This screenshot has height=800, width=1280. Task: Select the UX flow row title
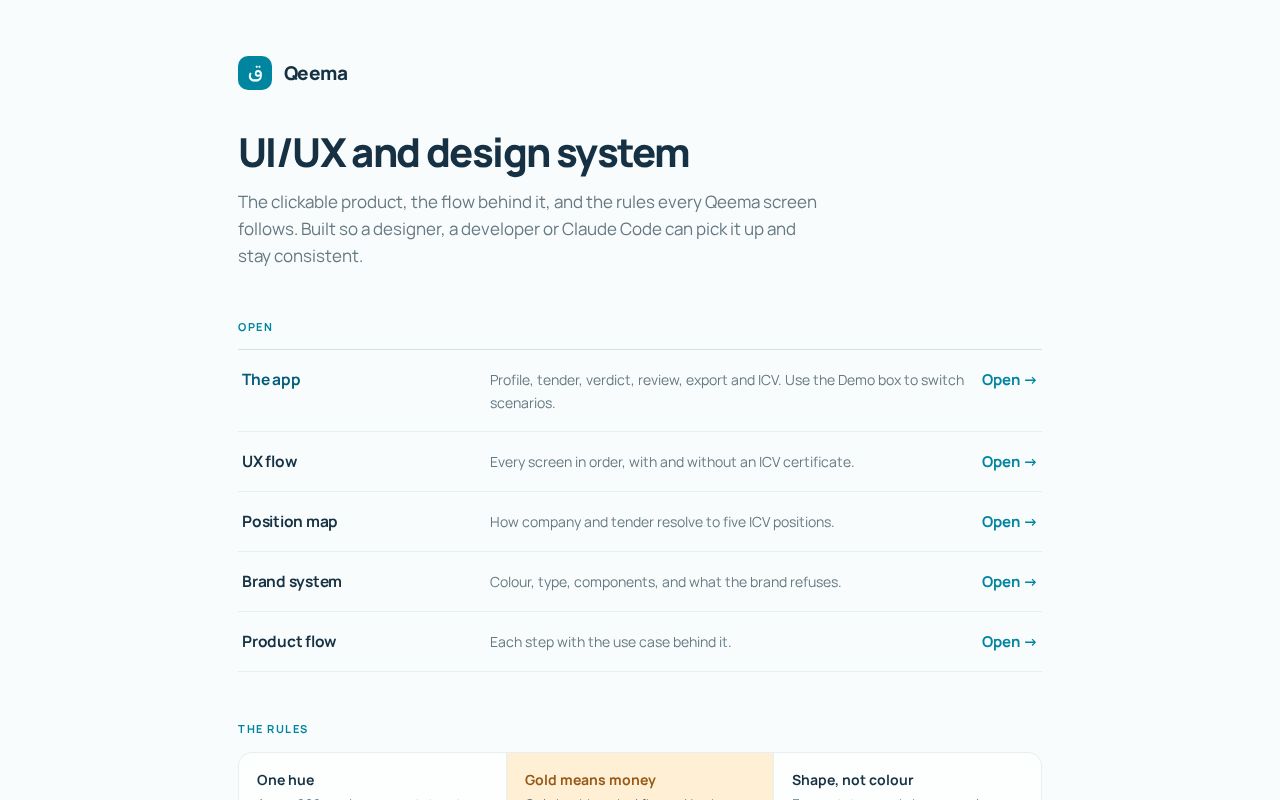click(270, 462)
